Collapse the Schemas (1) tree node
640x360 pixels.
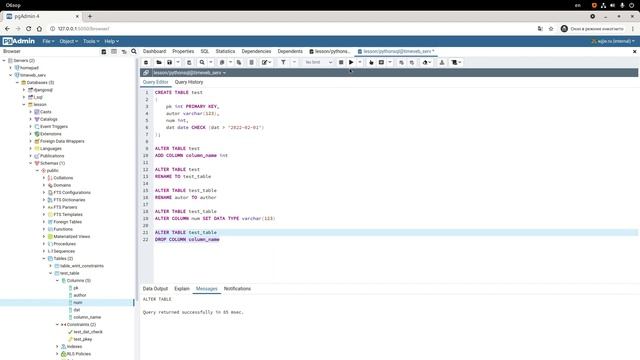point(31,163)
